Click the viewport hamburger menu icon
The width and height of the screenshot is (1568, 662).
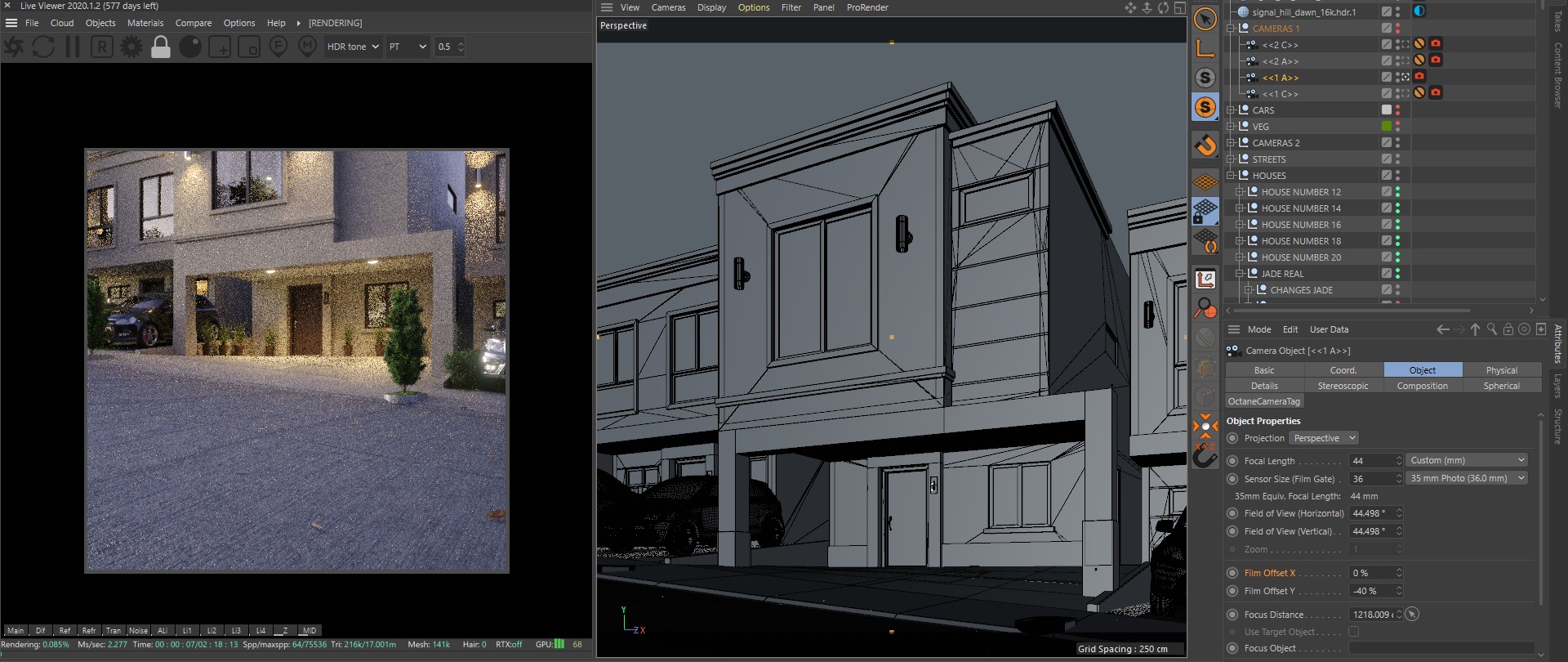coord(607,7)
